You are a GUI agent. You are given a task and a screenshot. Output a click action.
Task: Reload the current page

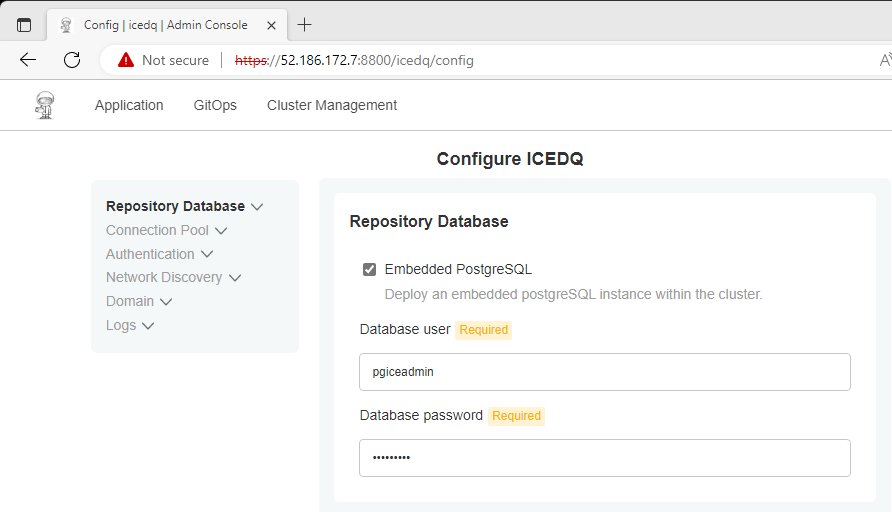72,60
